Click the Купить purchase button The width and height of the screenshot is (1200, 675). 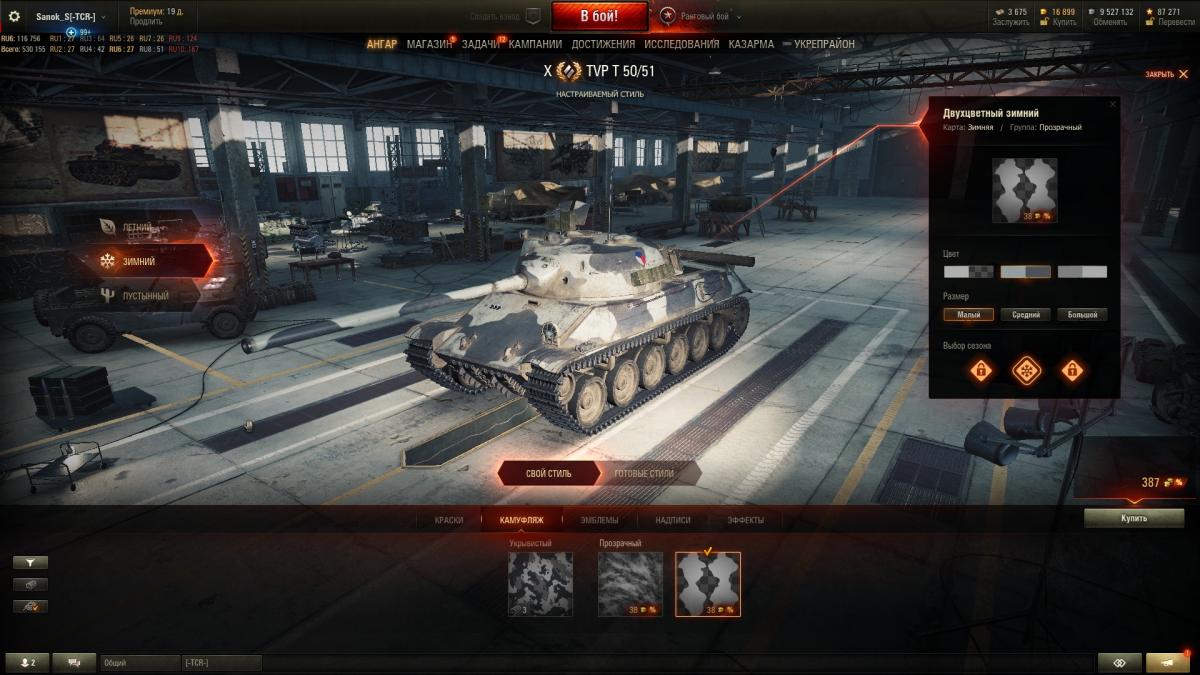pyautogui.click(x=1134, y=518)
